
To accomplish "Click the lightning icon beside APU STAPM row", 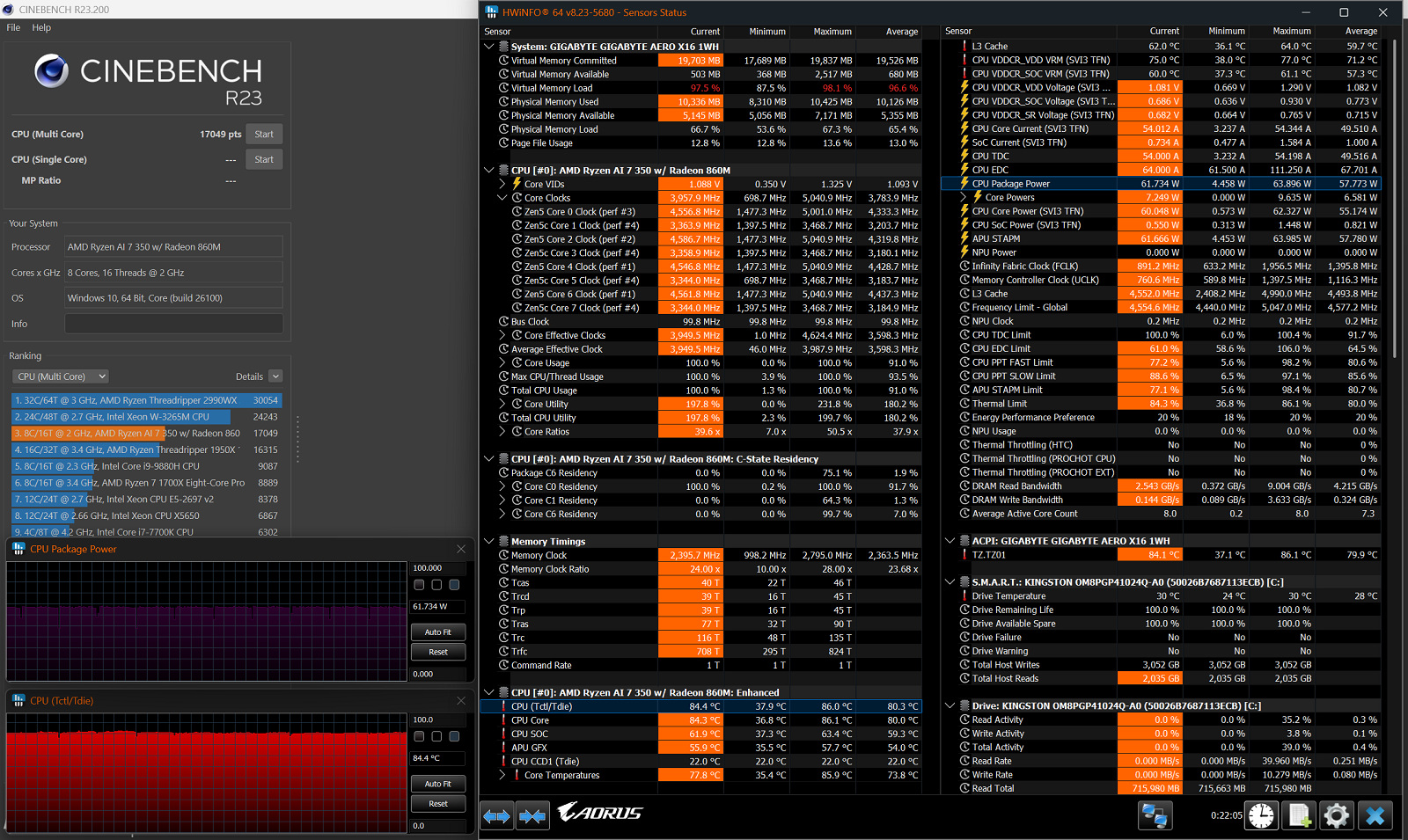I will coord(964,238).
